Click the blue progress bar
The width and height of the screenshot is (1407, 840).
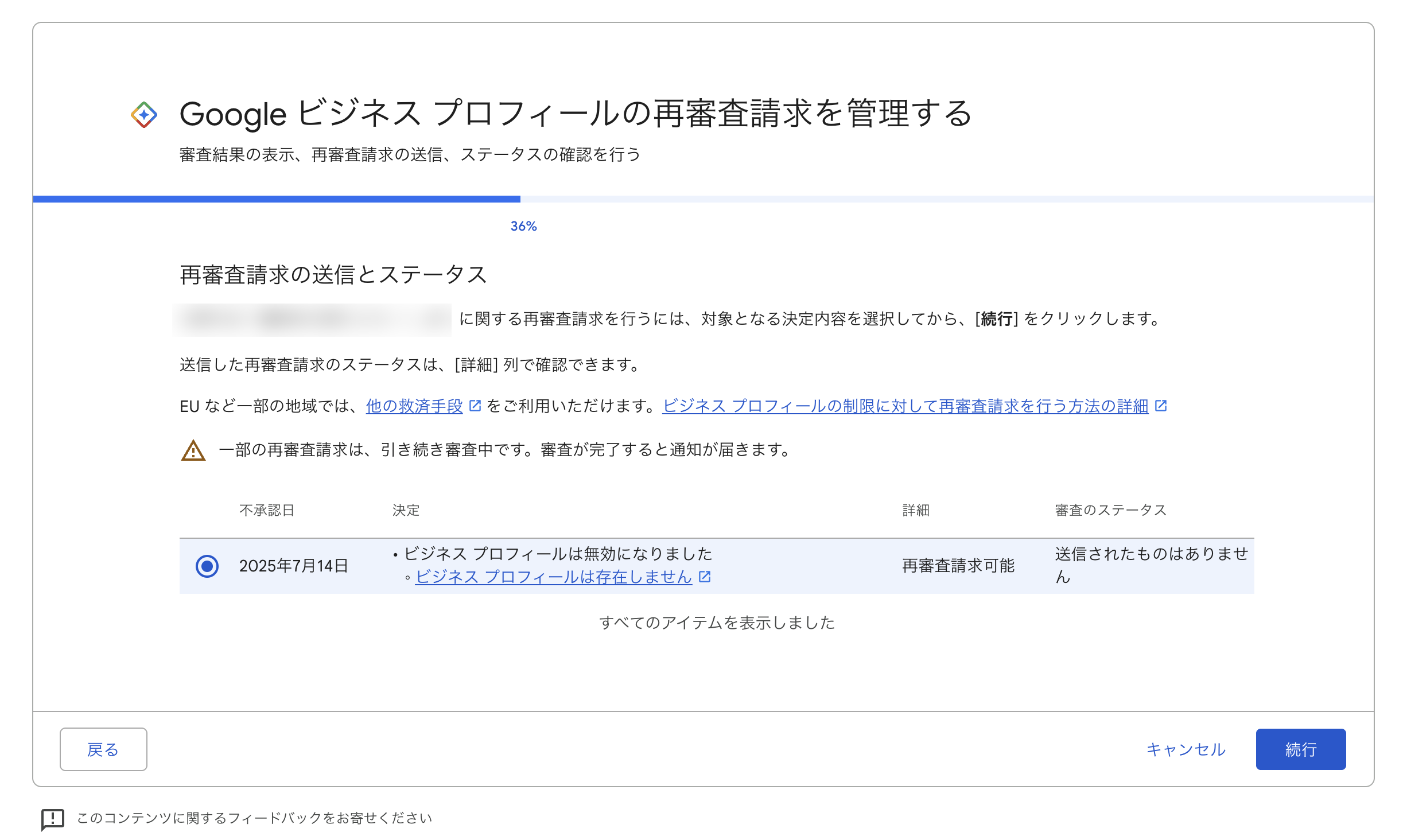click(x=277, y=199)
